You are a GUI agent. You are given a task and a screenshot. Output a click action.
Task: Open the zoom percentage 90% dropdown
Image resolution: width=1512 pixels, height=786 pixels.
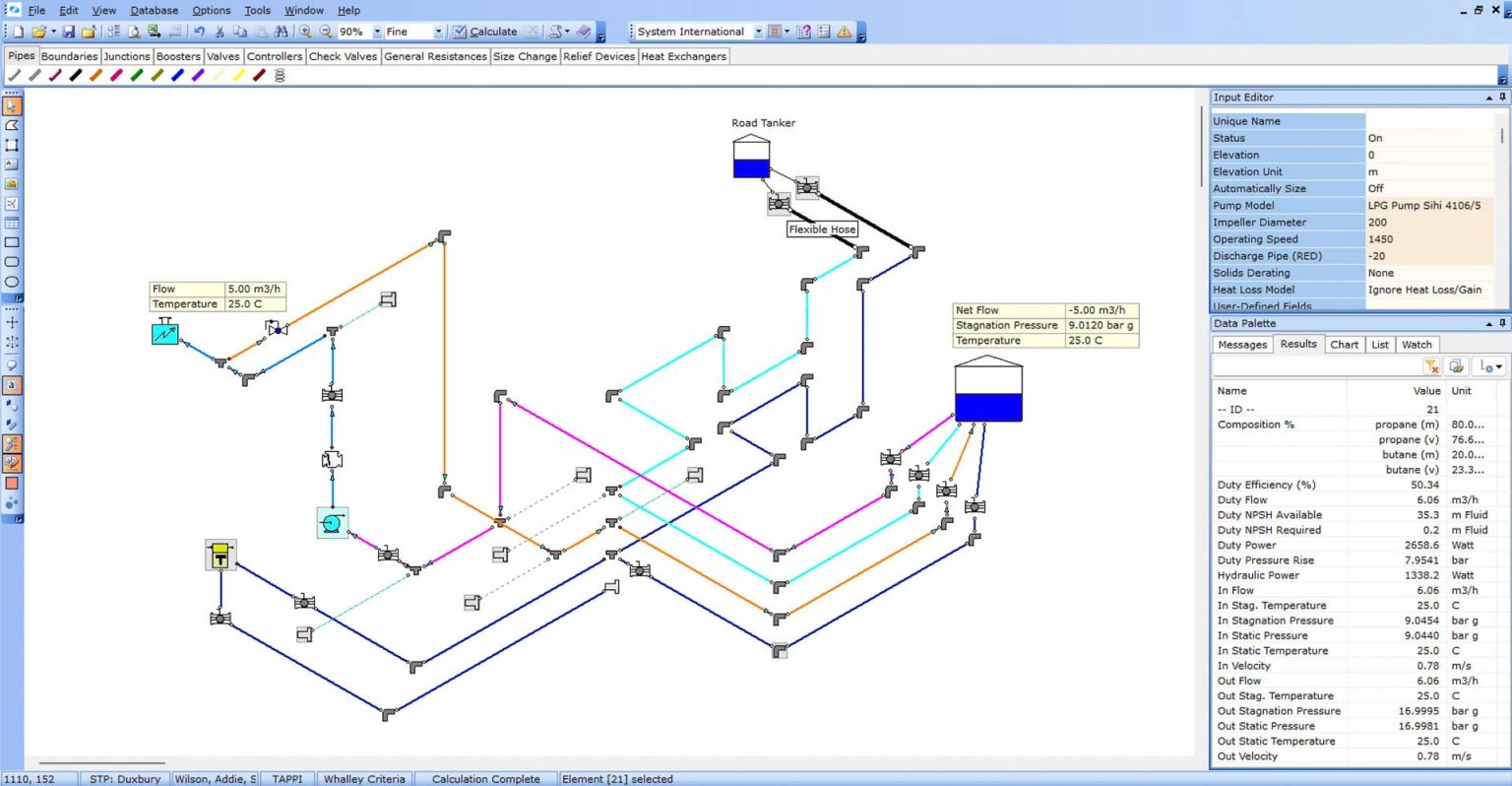click(x=376, y=33)
